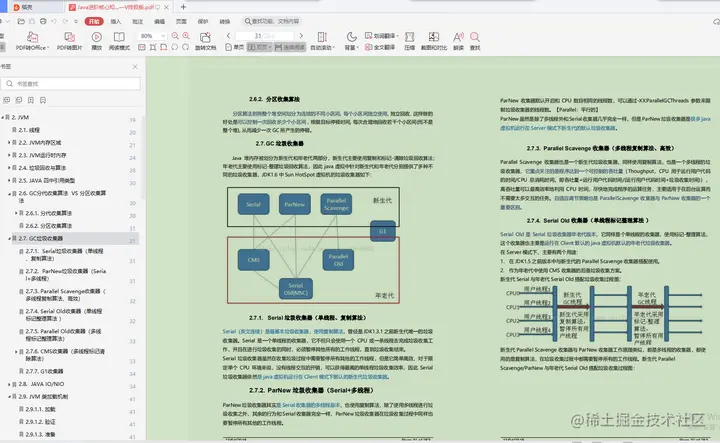The image size is (720, 443).
Task: Click the rotate counterclockwise icon
Action: [x=174, y=47]
